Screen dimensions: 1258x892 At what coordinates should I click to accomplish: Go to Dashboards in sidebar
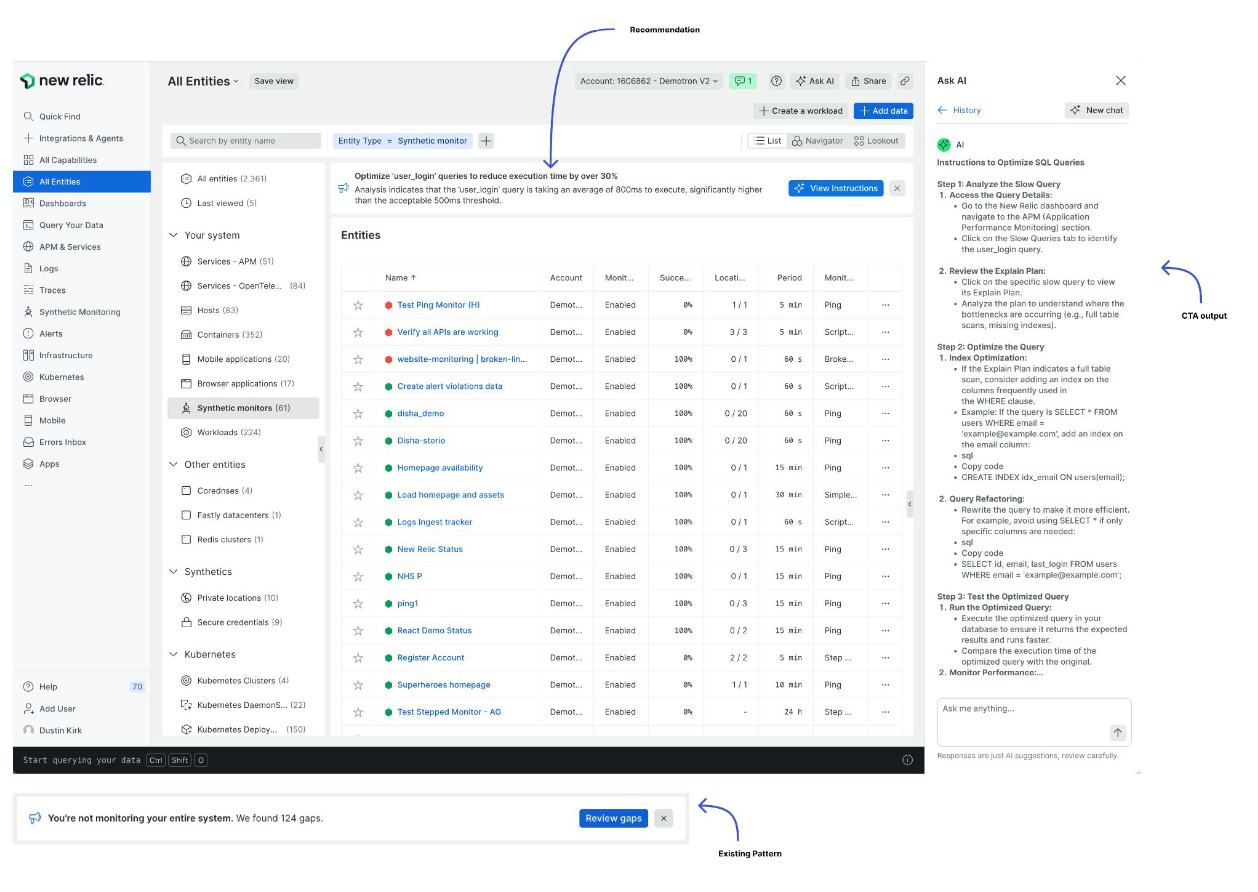(x=62, y=203)
